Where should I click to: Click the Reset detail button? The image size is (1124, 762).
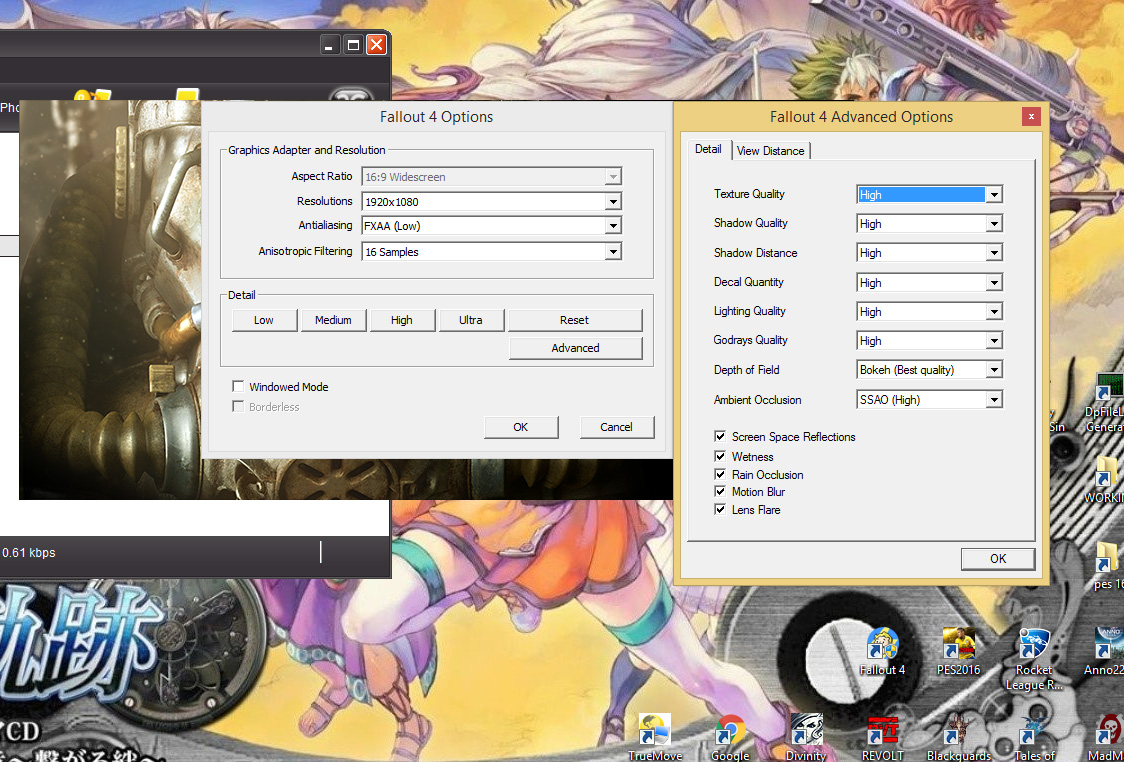(575, 320)
